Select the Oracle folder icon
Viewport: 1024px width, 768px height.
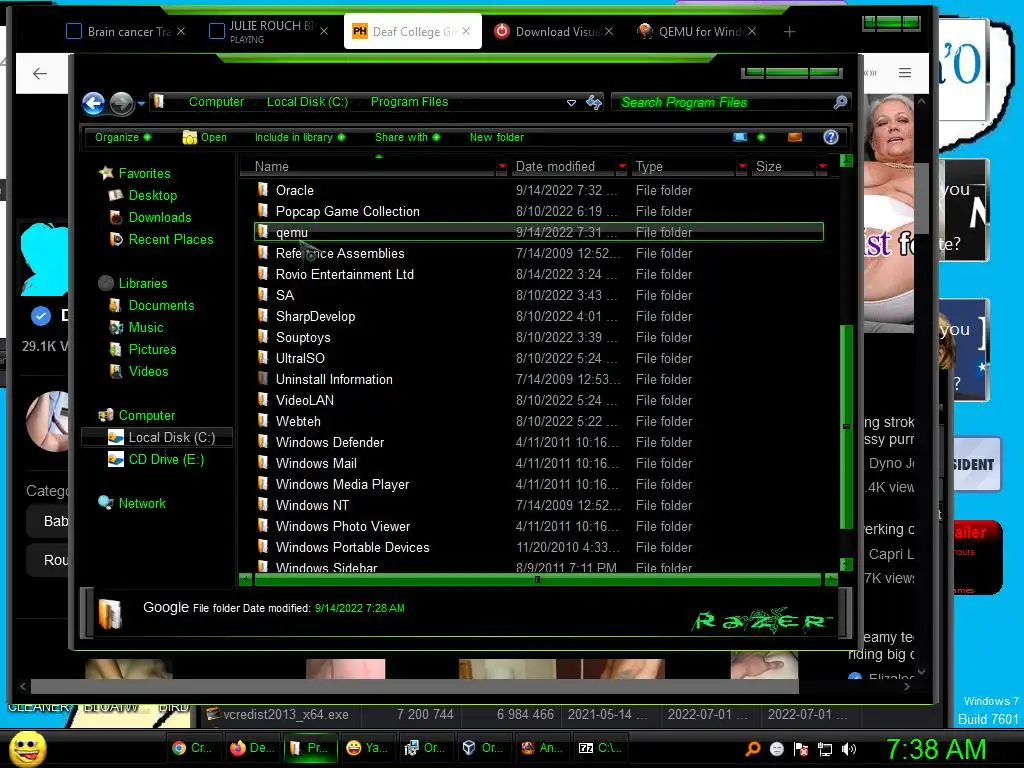click(263, 190)
